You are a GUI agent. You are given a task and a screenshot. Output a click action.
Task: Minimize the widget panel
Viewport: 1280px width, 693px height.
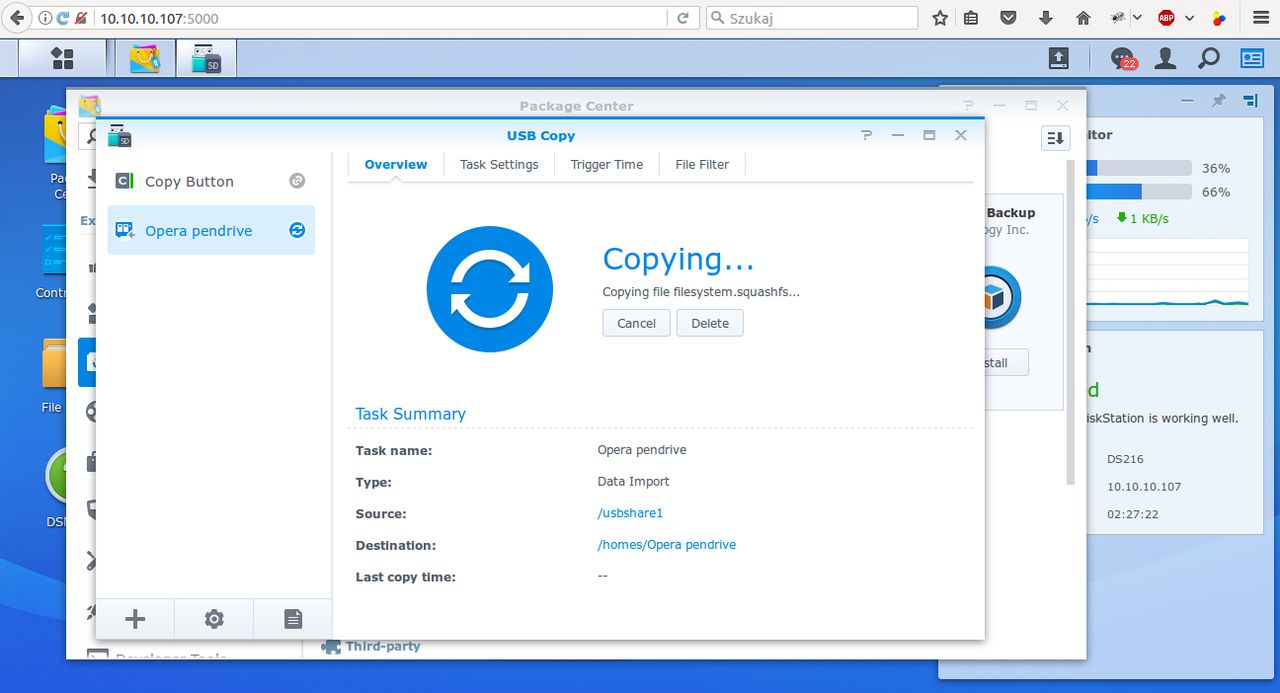(1187, 101)
